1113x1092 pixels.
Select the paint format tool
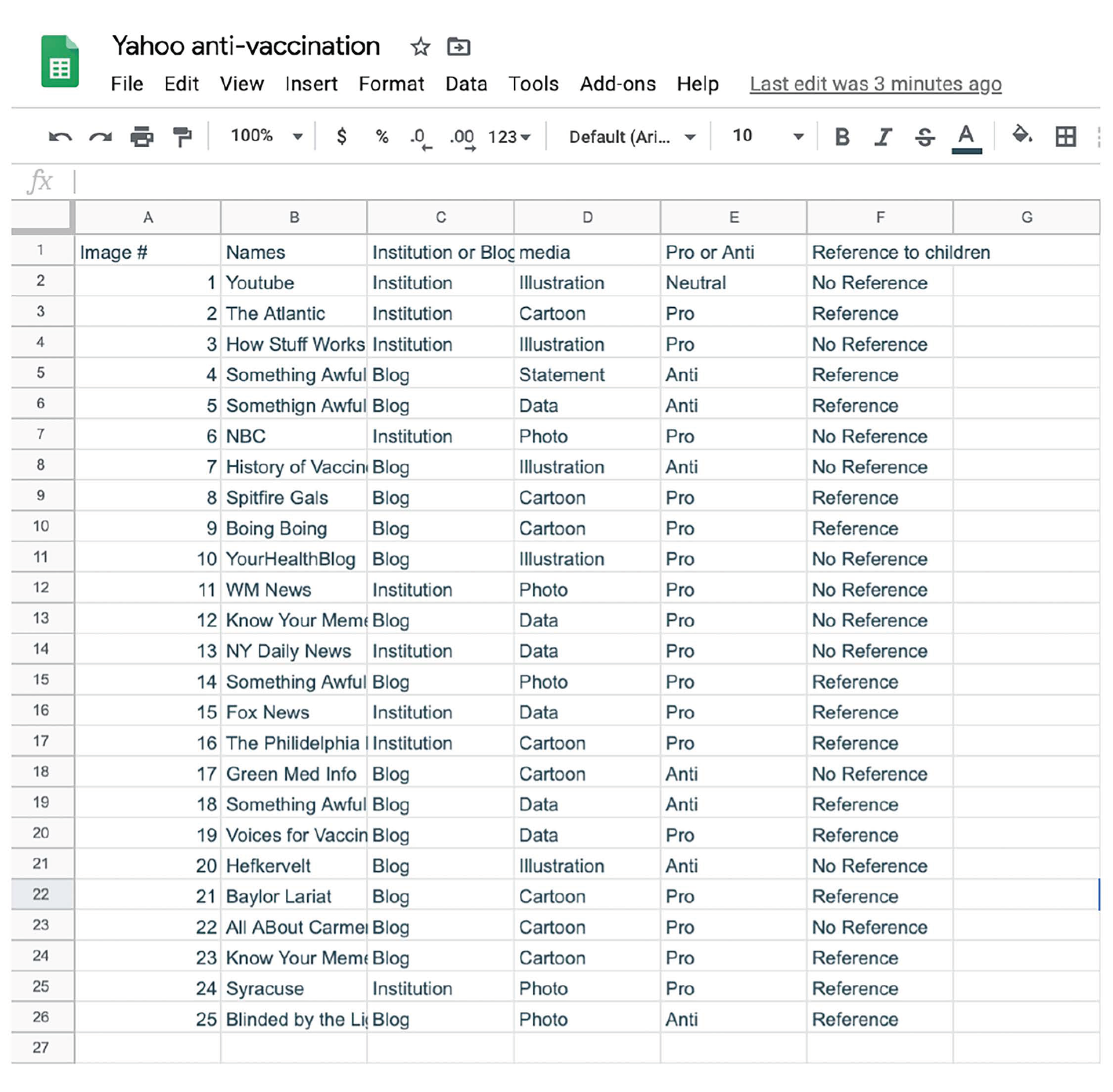[x=183, y=137]
